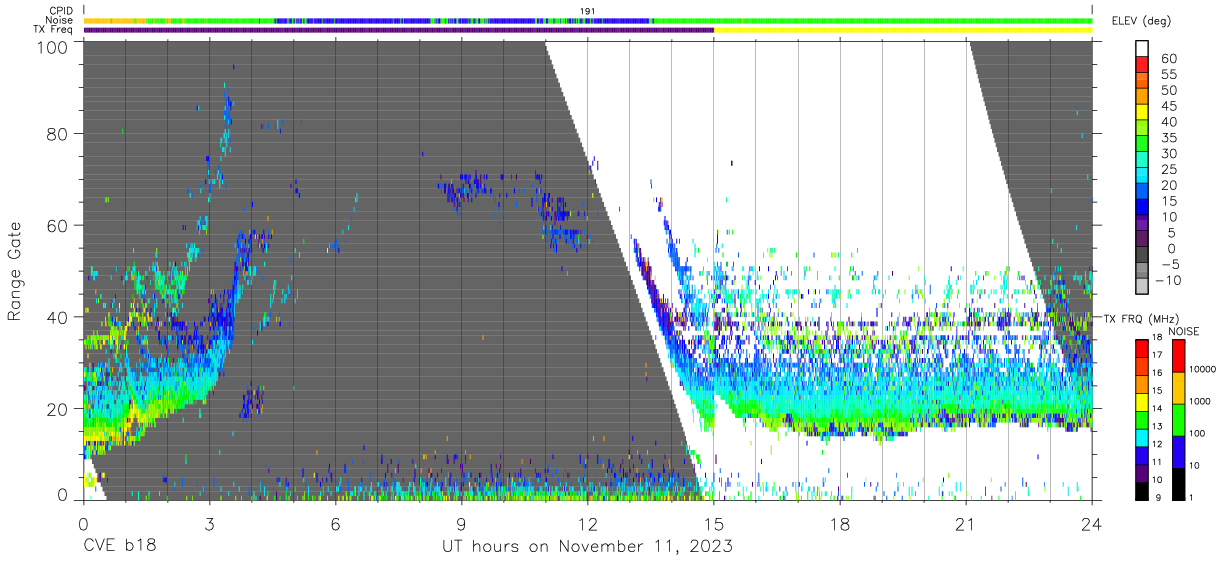This screenshot has width=1228, height=567.
Task: Click the purple segment of TX Freq bar
Action: pos(399,30)
